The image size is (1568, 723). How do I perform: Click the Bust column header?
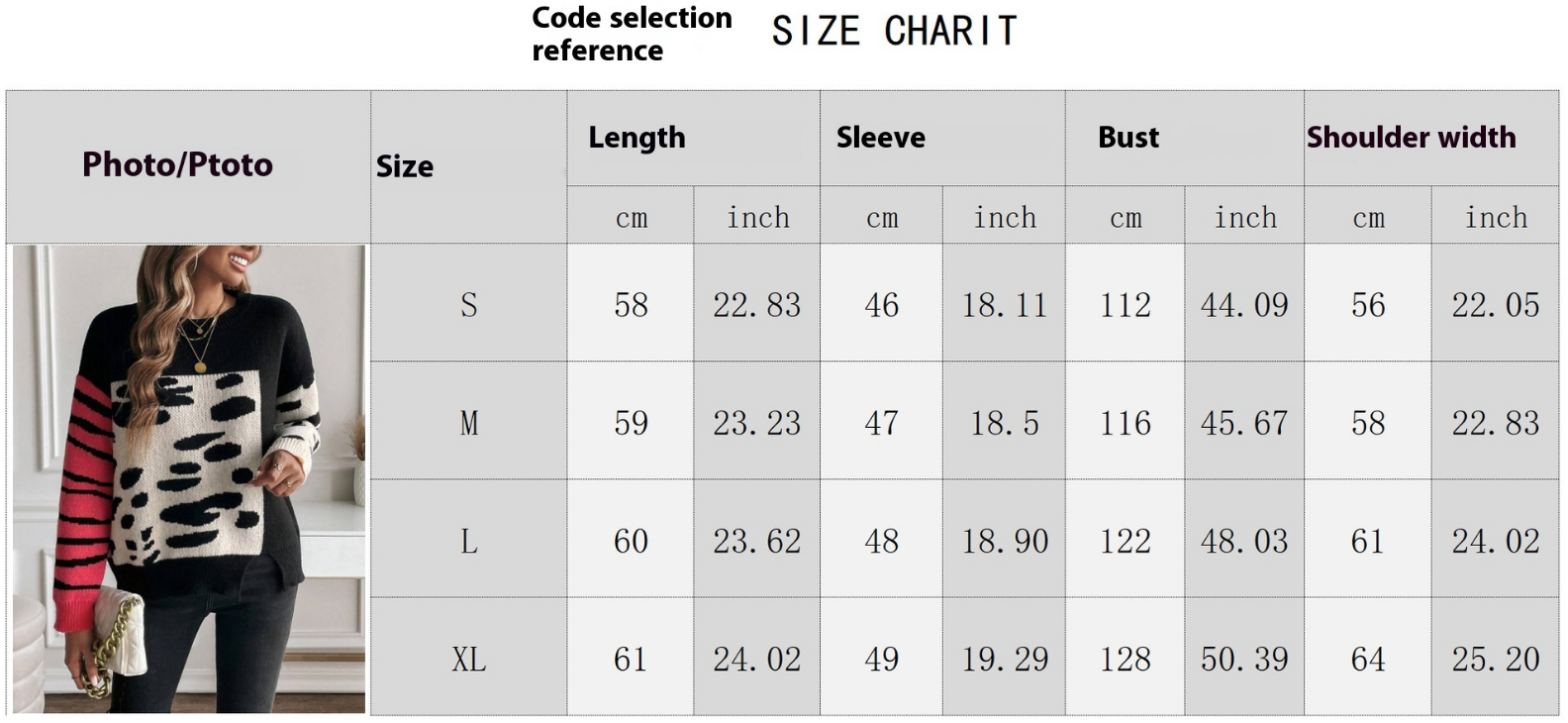coord(1128,138)
